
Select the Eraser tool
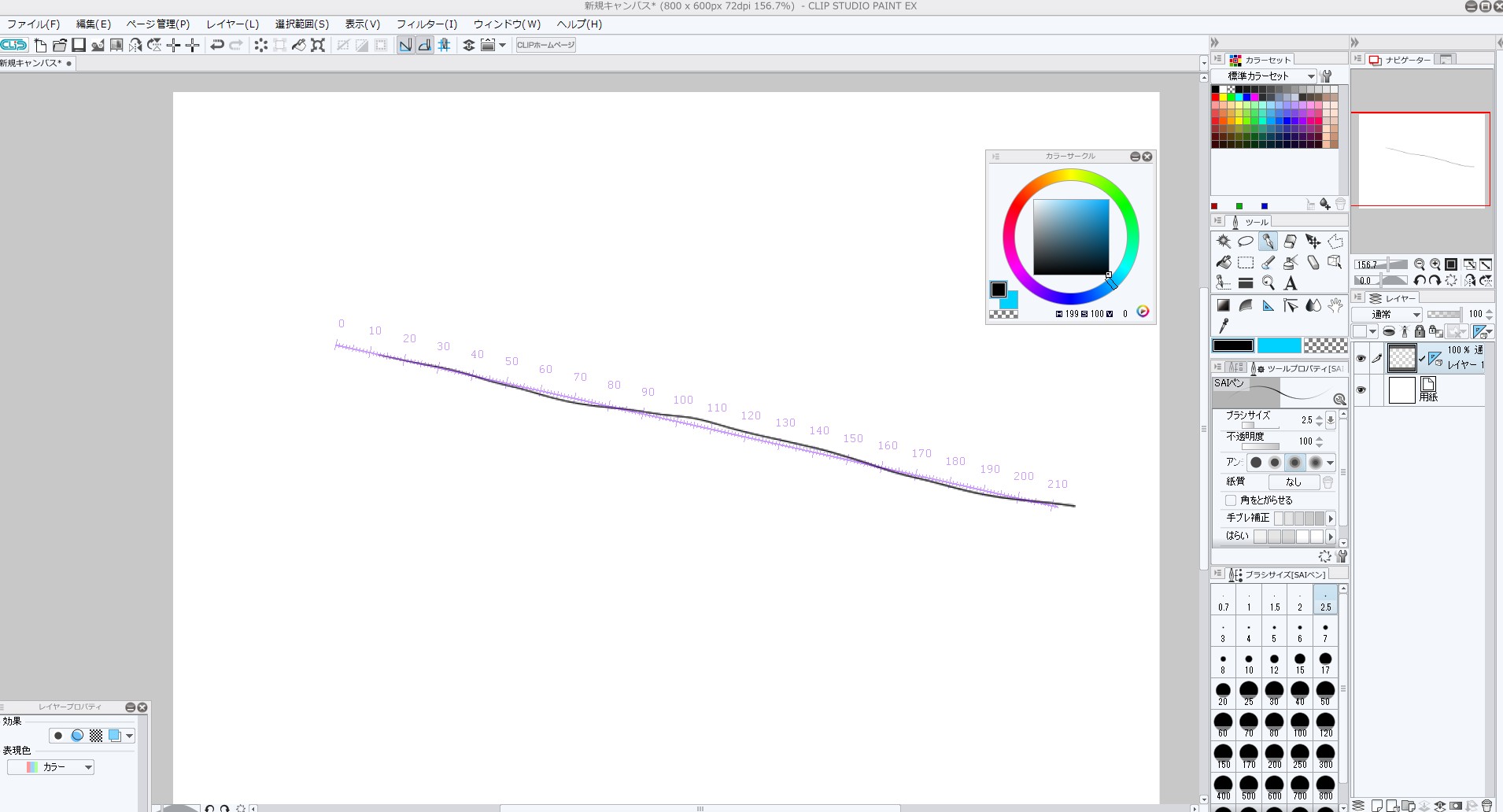[x=1291, y=242]
